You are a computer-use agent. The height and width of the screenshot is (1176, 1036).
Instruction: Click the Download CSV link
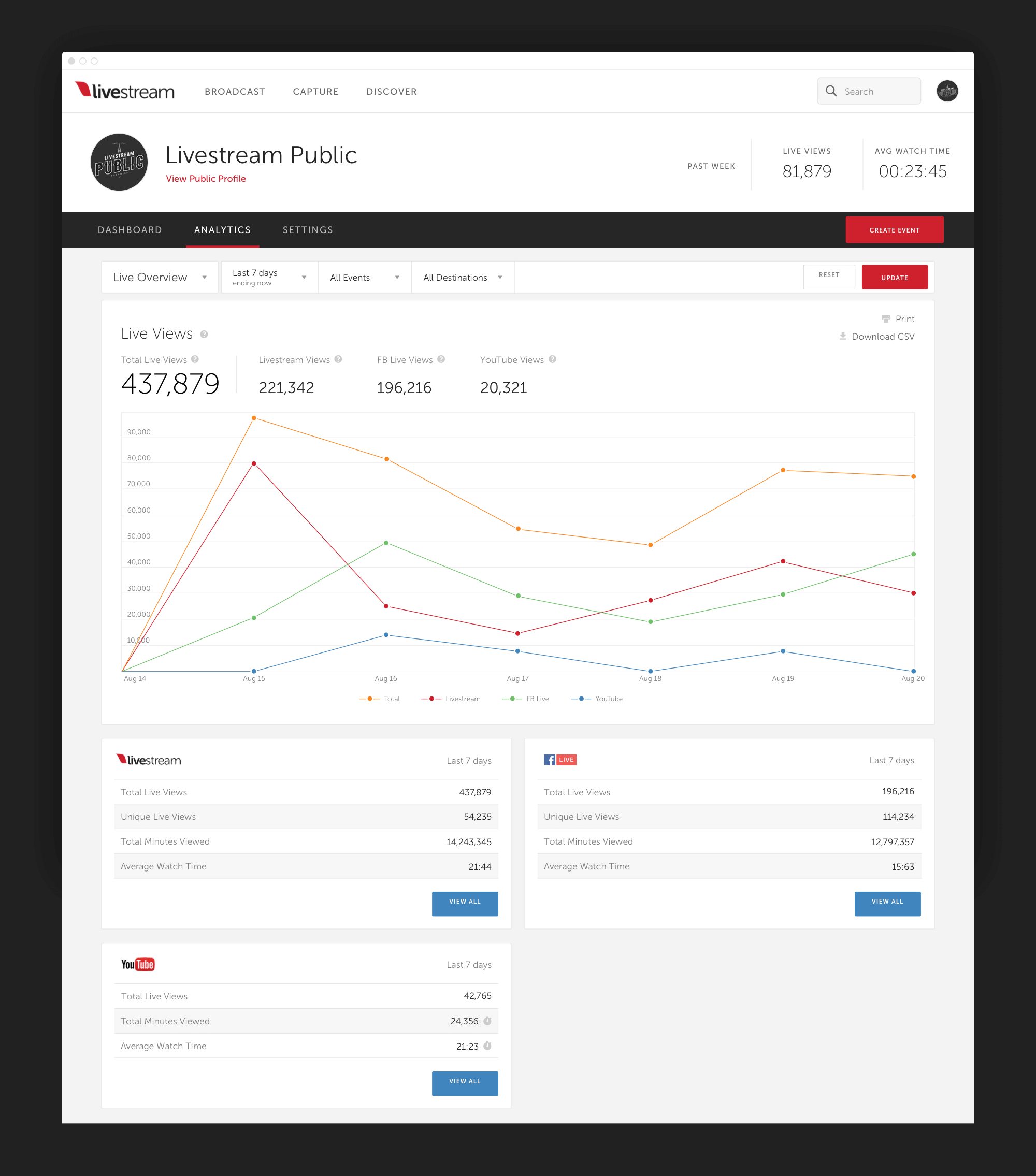pos(883,337)
